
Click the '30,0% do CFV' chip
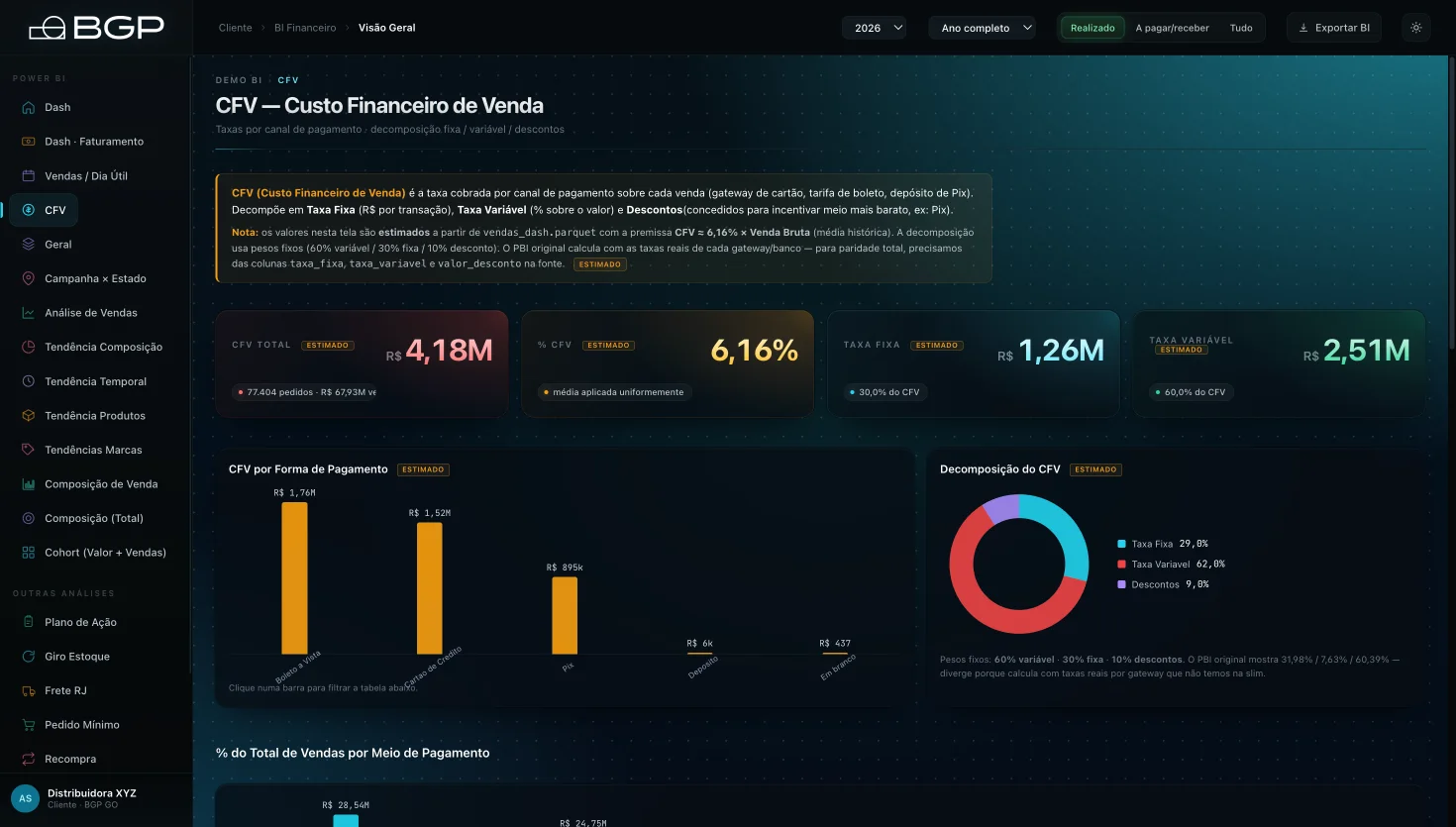tap(884, 392)
